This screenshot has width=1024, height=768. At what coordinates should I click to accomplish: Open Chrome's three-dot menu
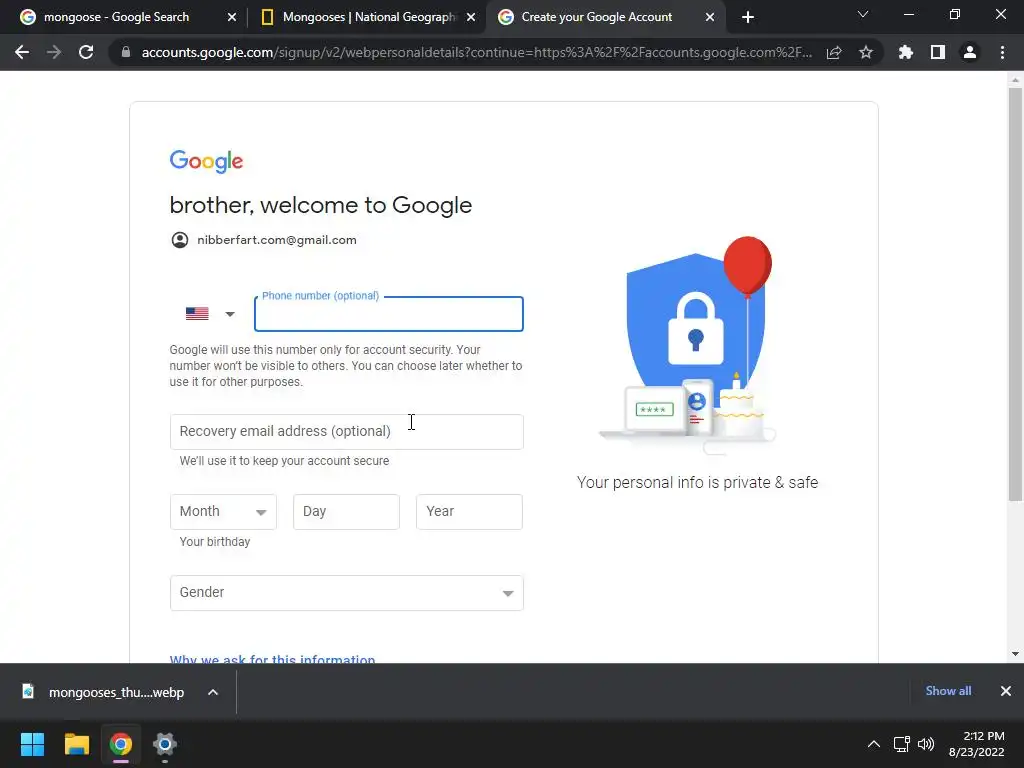point(1002,52)
